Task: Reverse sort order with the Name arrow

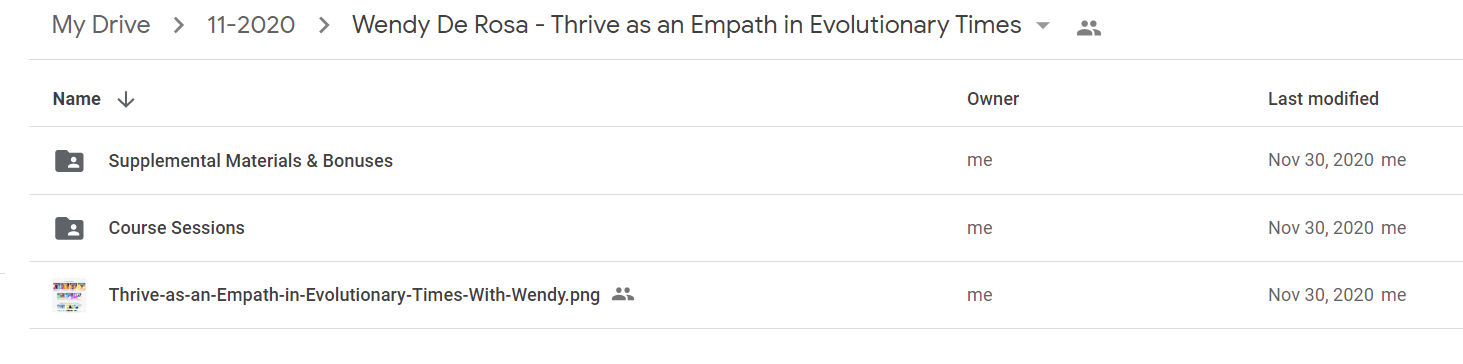Action: (x=125, y=99)
